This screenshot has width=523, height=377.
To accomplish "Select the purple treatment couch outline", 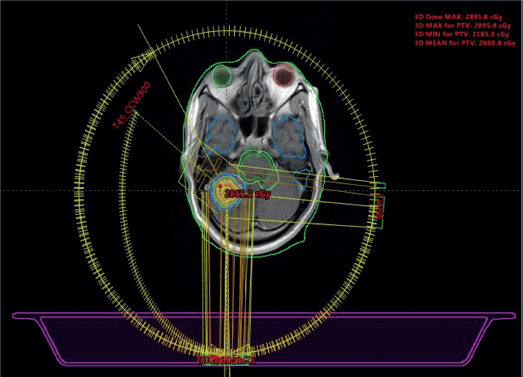I will tap(264, 339).
